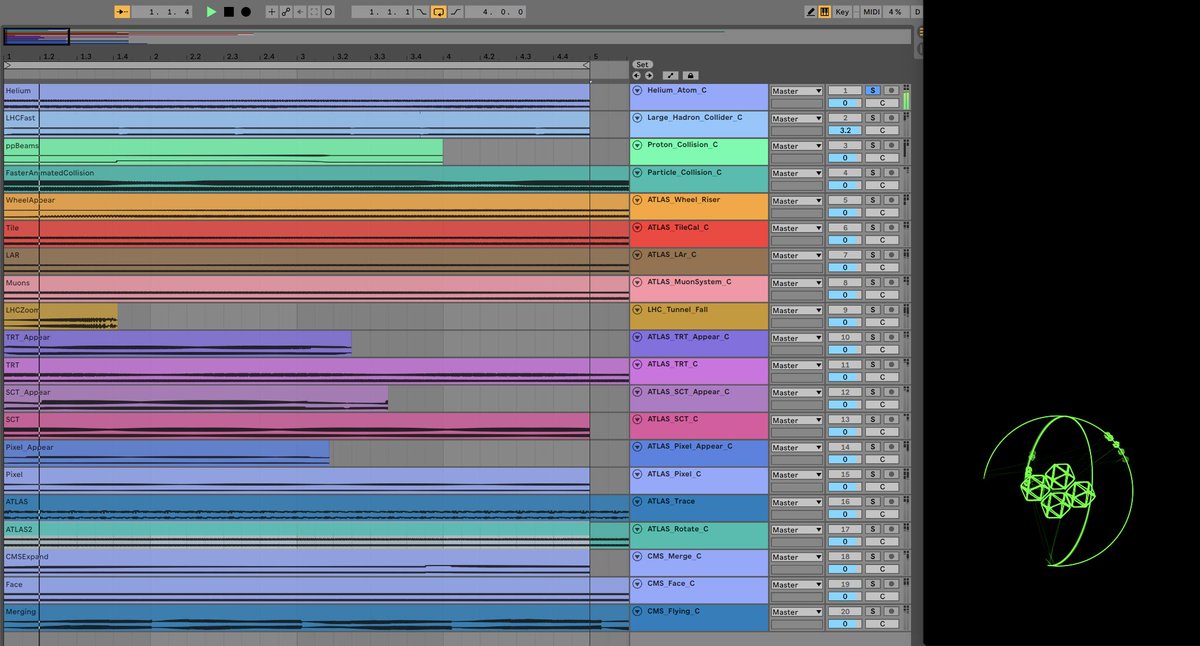Collapse the ATLAS_Rotate_C track
This screenshot has width=1200, height=646.
tap(637, 529)
